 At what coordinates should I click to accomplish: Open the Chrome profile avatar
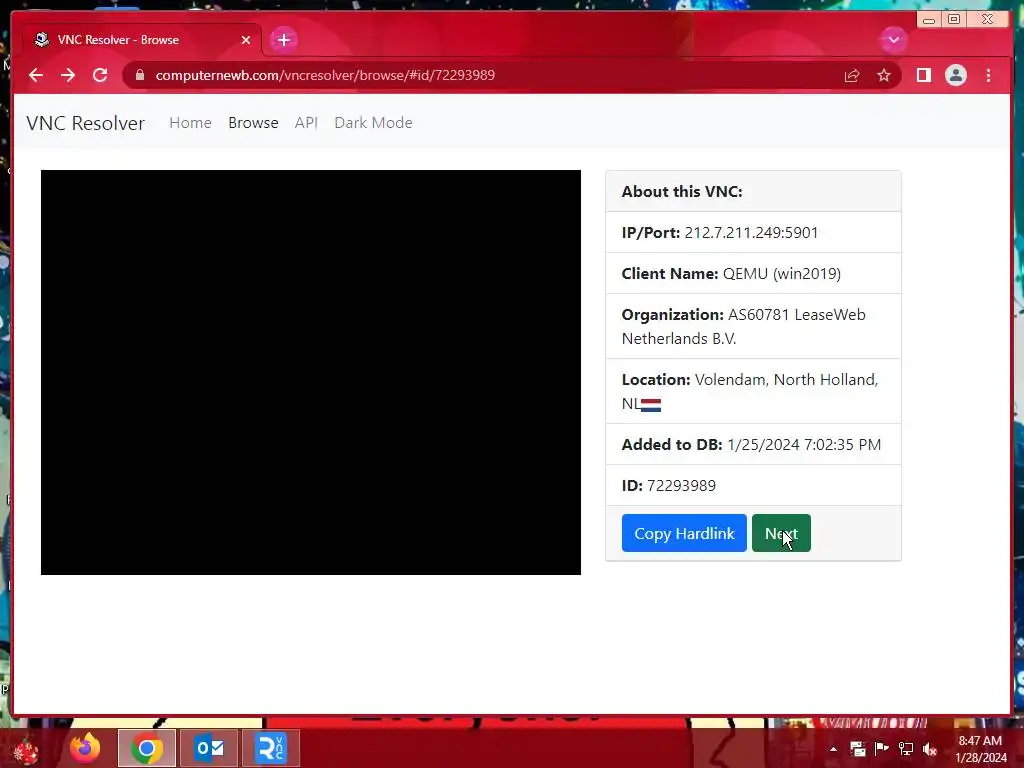pyautogui.click(x=955, y=76)
